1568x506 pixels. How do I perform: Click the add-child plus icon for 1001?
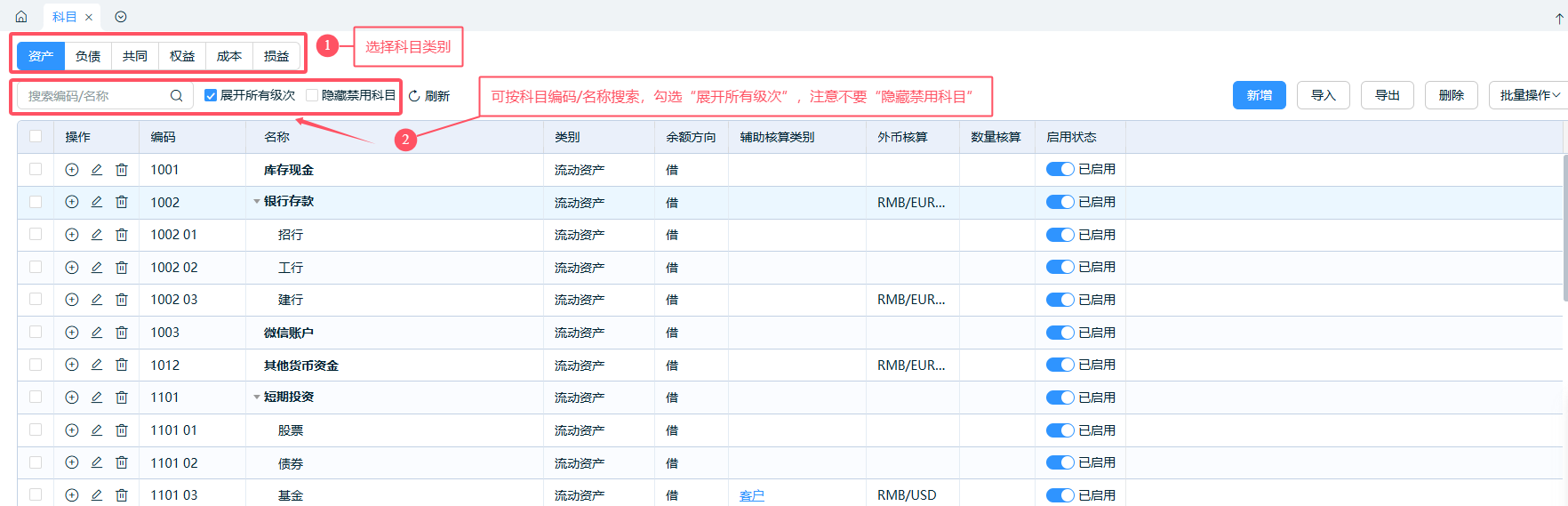[72, 170]
